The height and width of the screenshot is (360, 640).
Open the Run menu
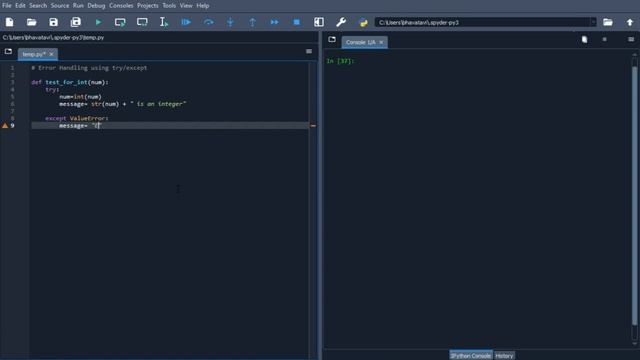pos(78,6)
